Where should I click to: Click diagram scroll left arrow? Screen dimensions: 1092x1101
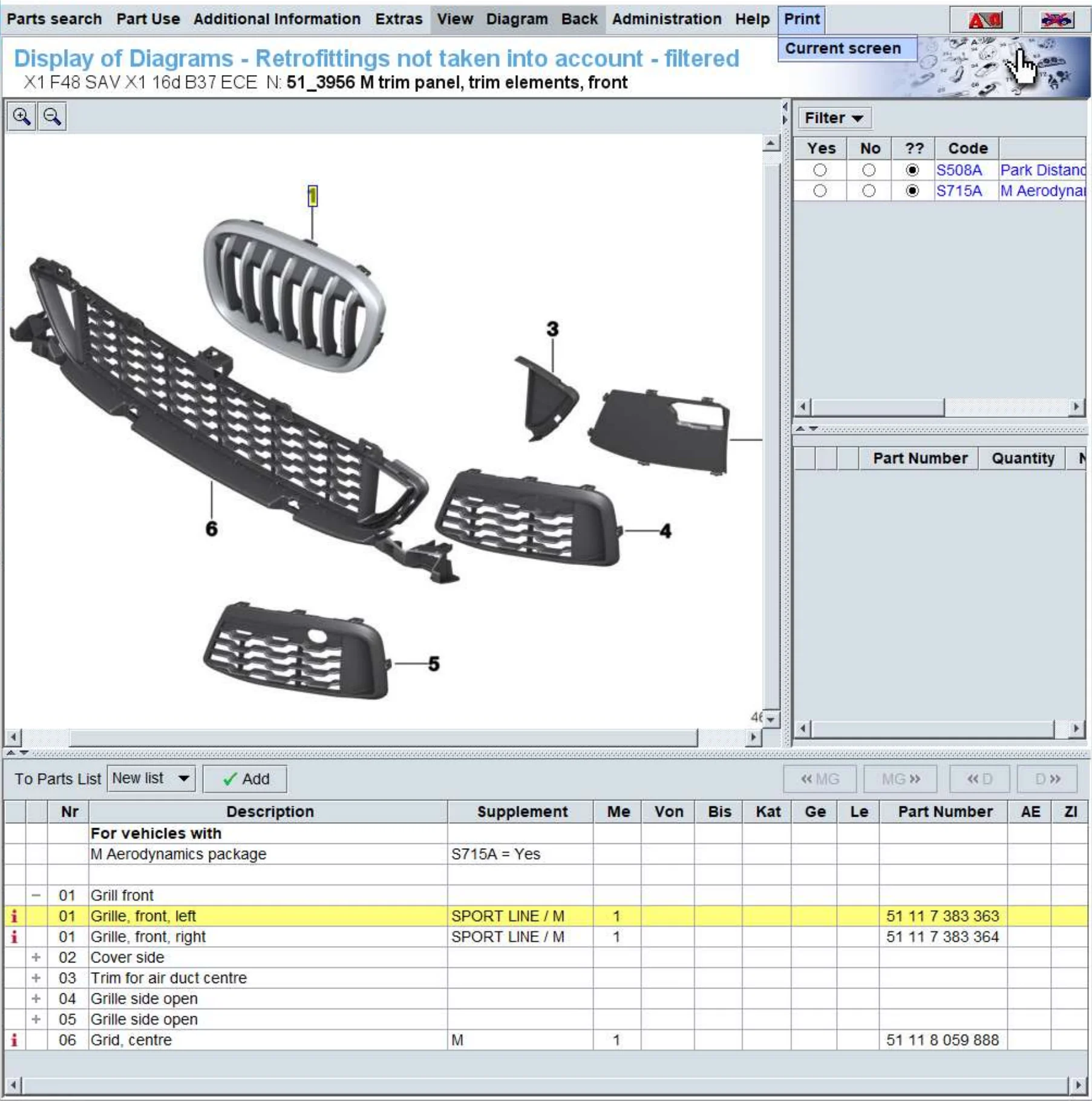(13, 737)
